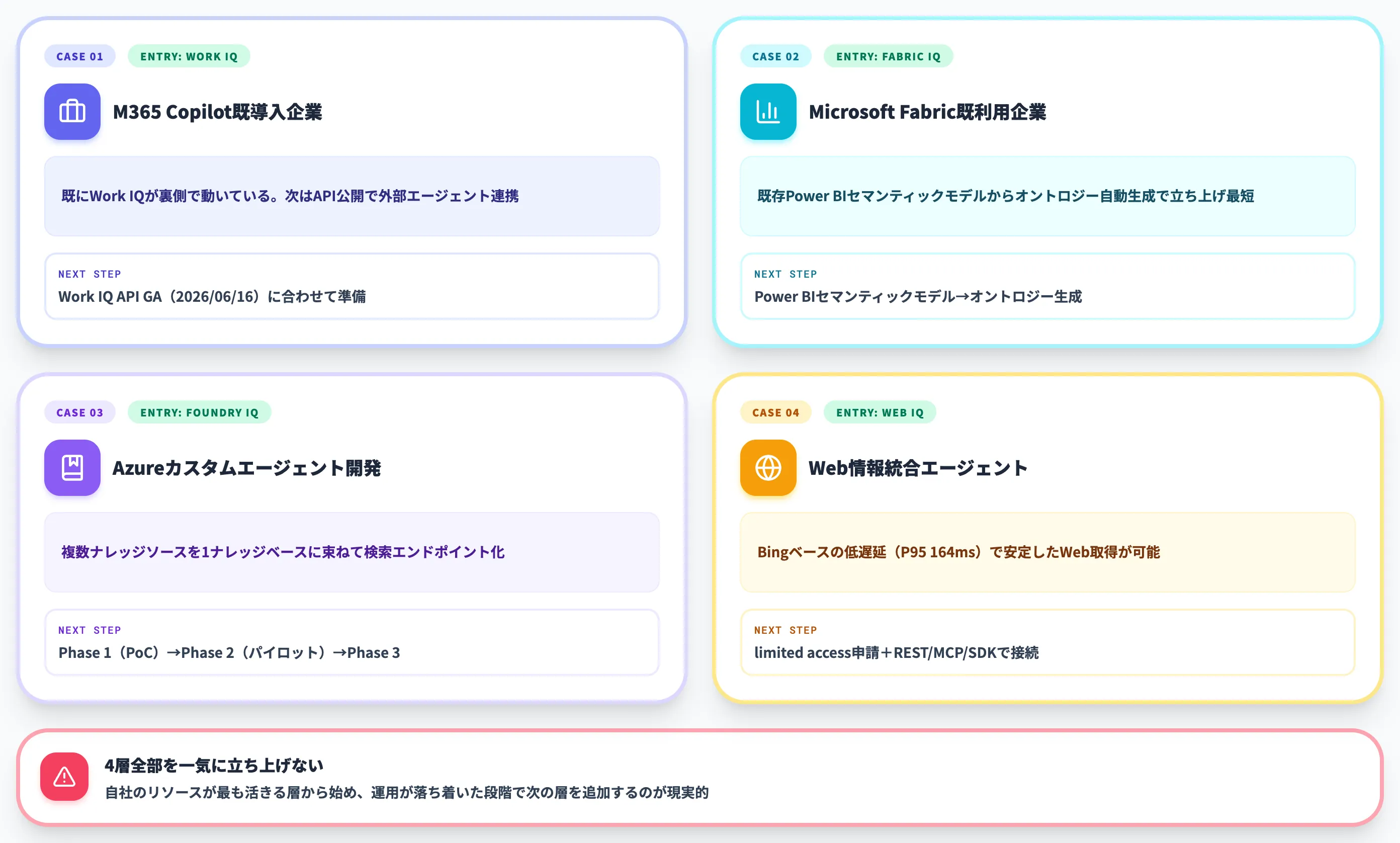Click warning title 4層全部を一気に立ち上げない
Image resolution: width=1400 pixels, height=843 pixels.
214,765
